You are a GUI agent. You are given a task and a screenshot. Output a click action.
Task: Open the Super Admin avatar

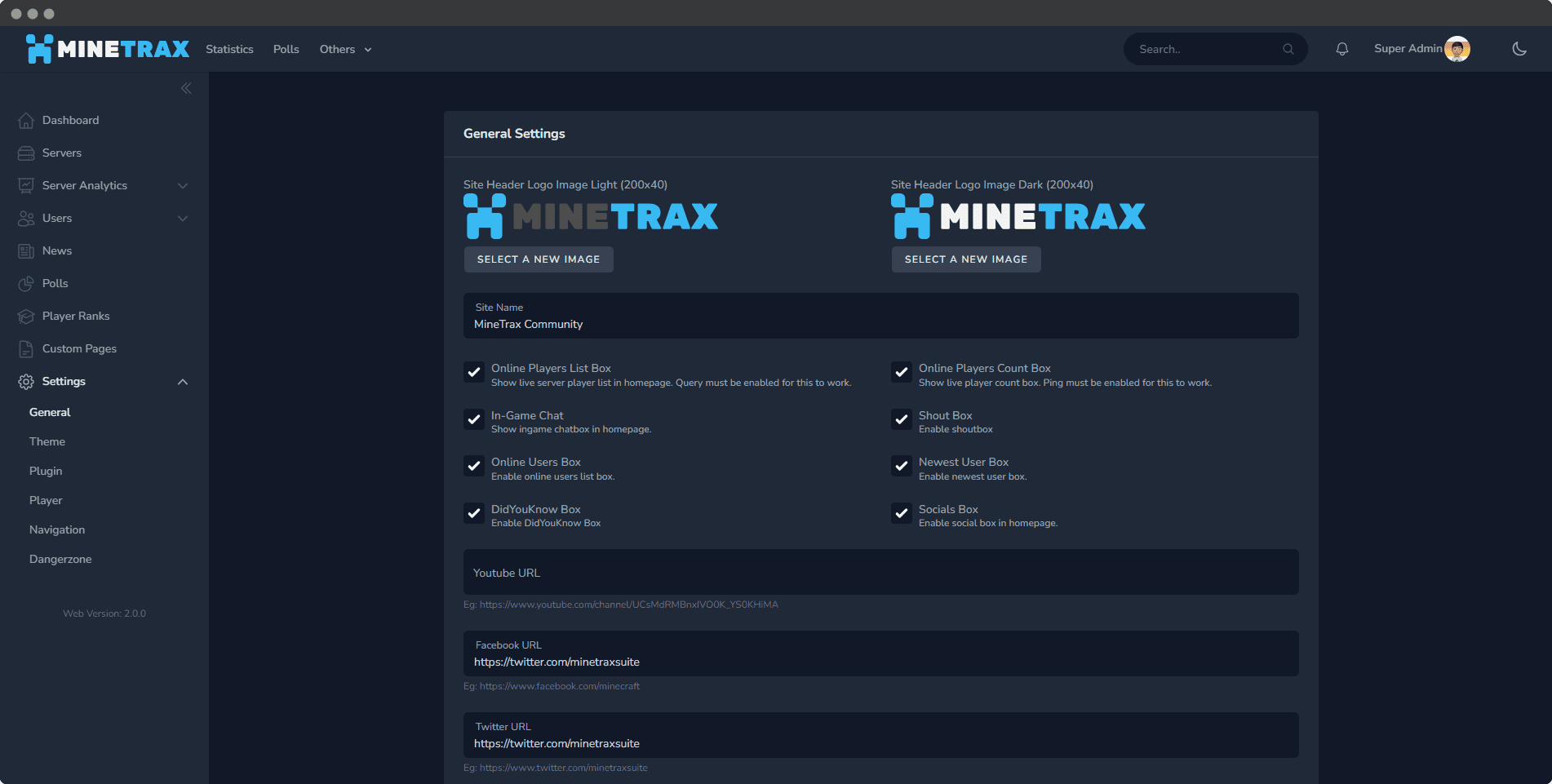[x=1457, y=49]
